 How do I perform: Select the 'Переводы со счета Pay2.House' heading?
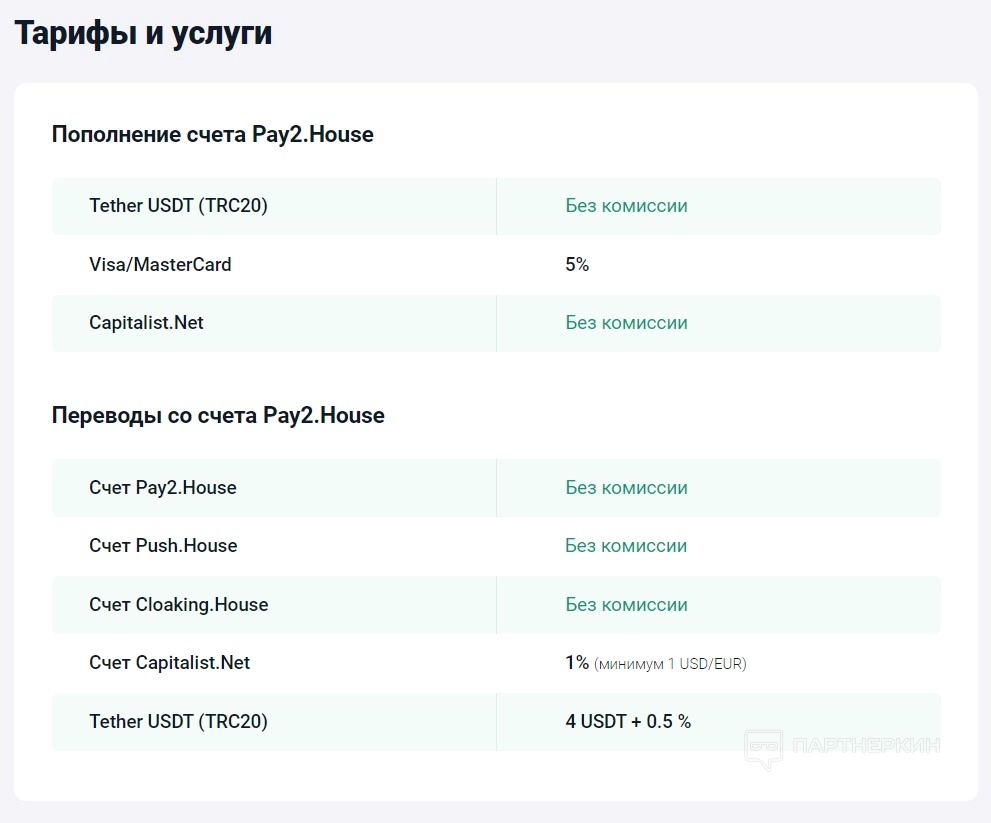pyautogui.click(x=218, y=415)
